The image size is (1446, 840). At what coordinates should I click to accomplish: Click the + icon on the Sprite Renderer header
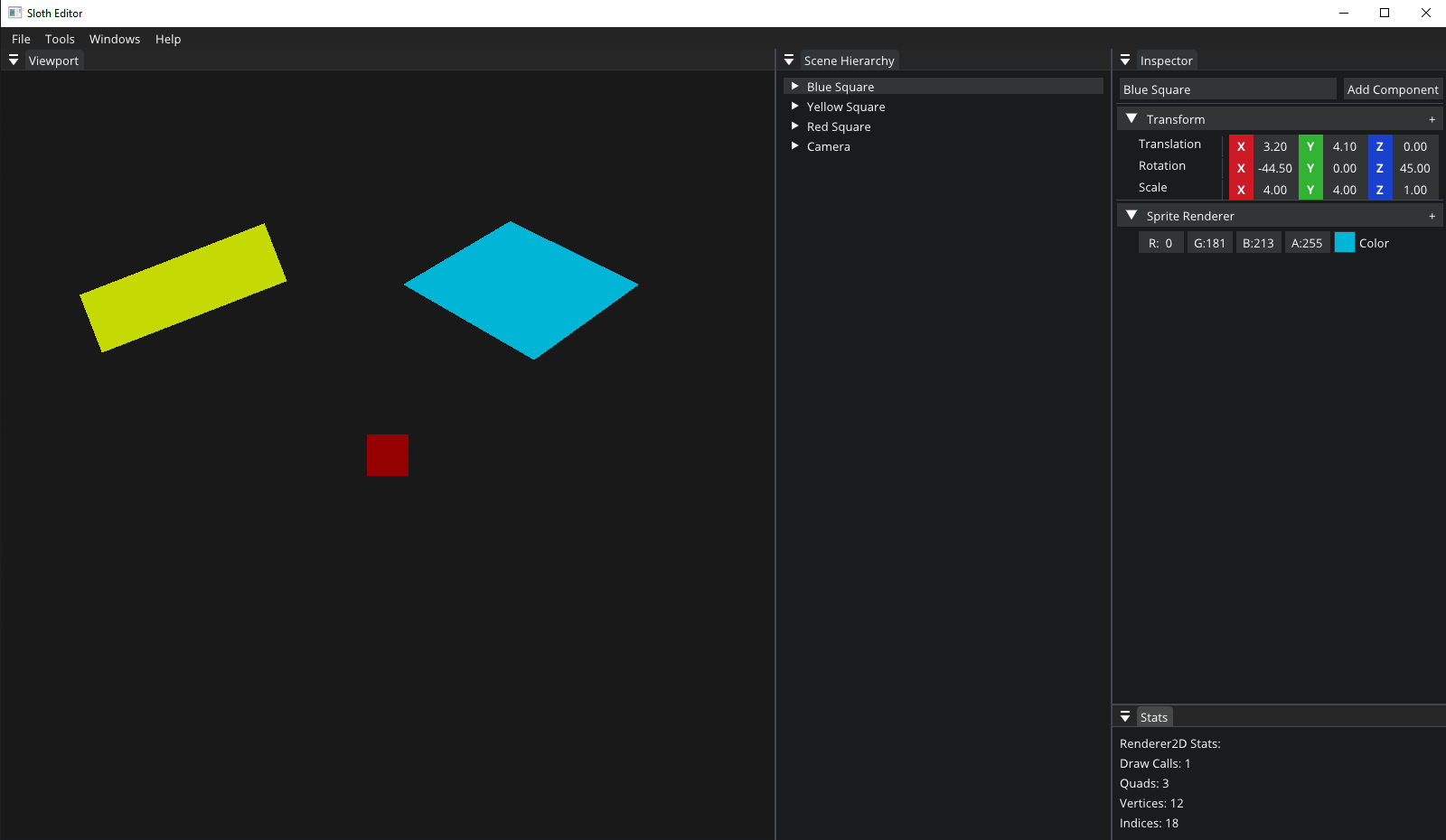click(x=1432, y=216)
